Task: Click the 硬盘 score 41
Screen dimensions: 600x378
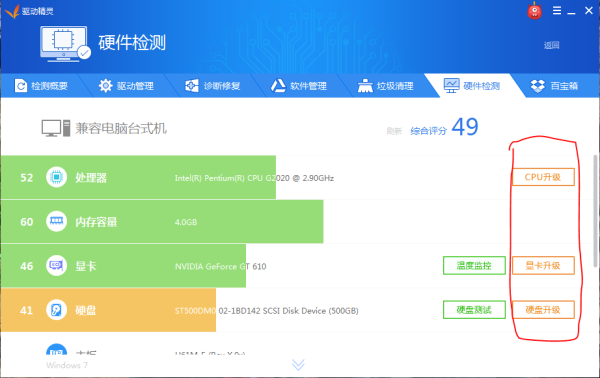Action: point(27,310)
